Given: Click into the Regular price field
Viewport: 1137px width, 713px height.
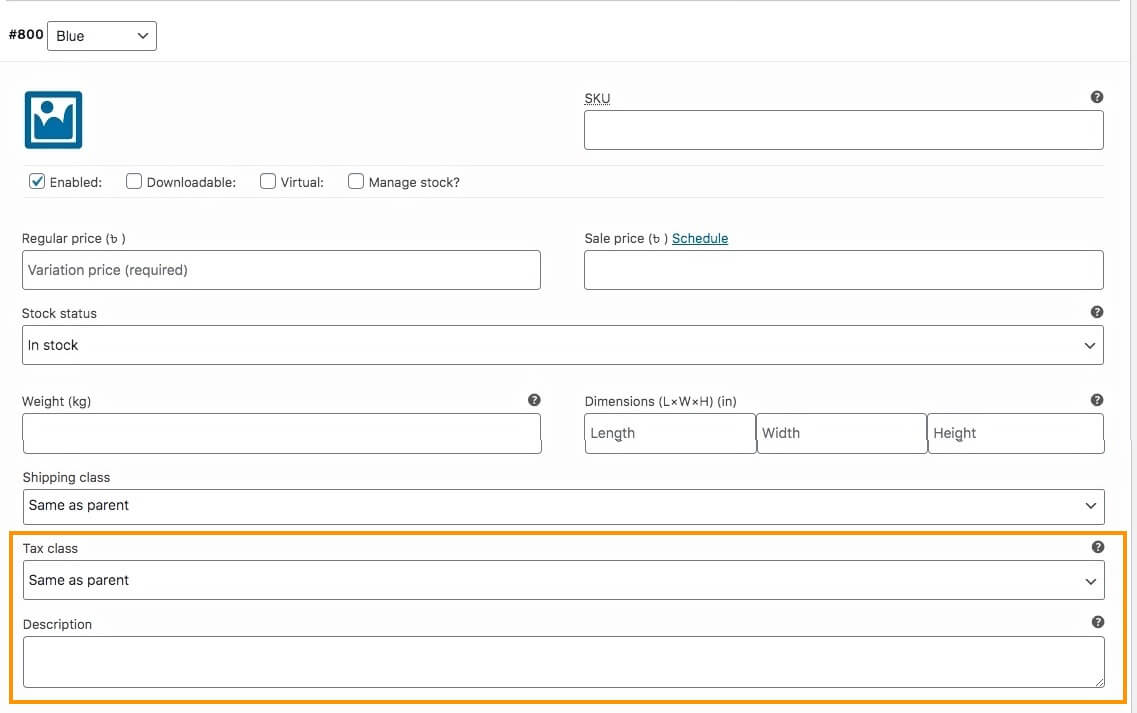Looking at the screenshot, I should (281, 270).
